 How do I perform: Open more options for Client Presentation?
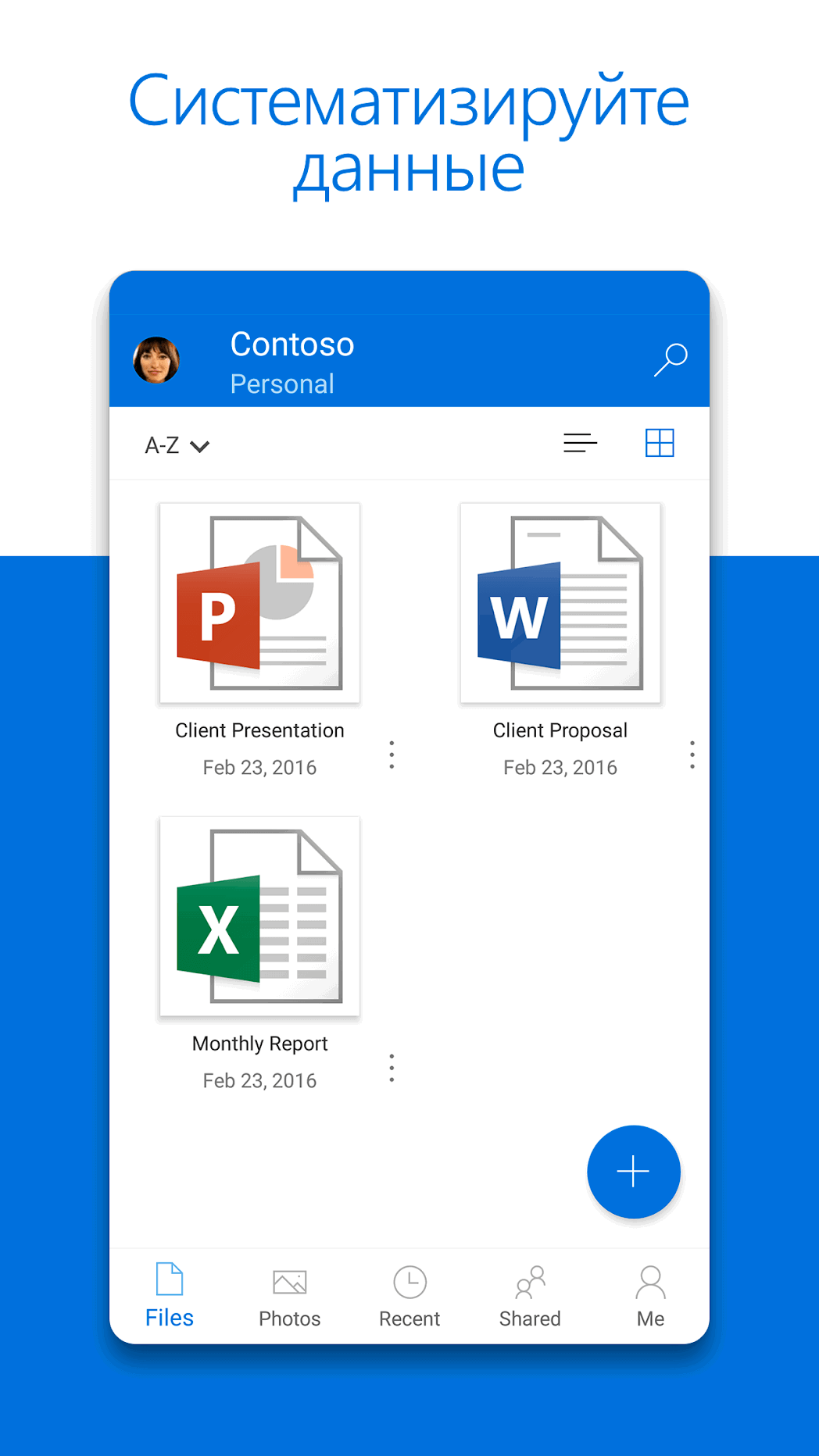click(392, 755)
